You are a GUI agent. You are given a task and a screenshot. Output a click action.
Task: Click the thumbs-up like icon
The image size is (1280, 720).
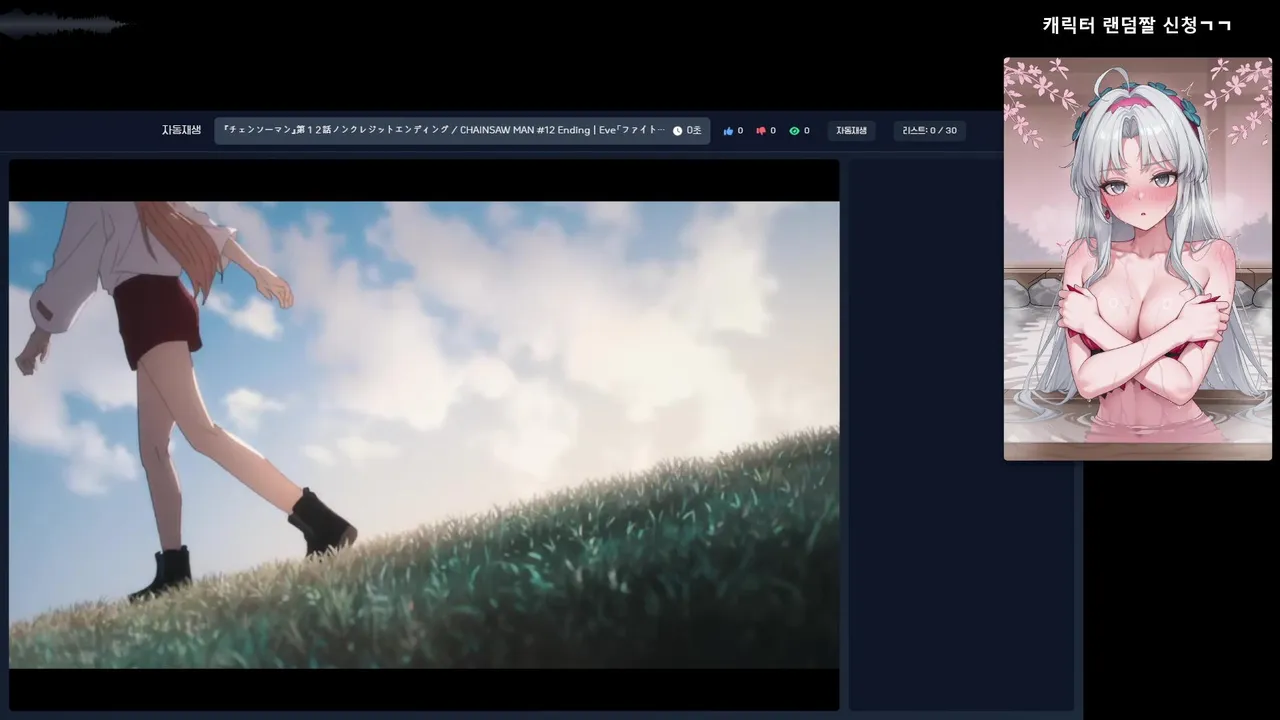728,131
